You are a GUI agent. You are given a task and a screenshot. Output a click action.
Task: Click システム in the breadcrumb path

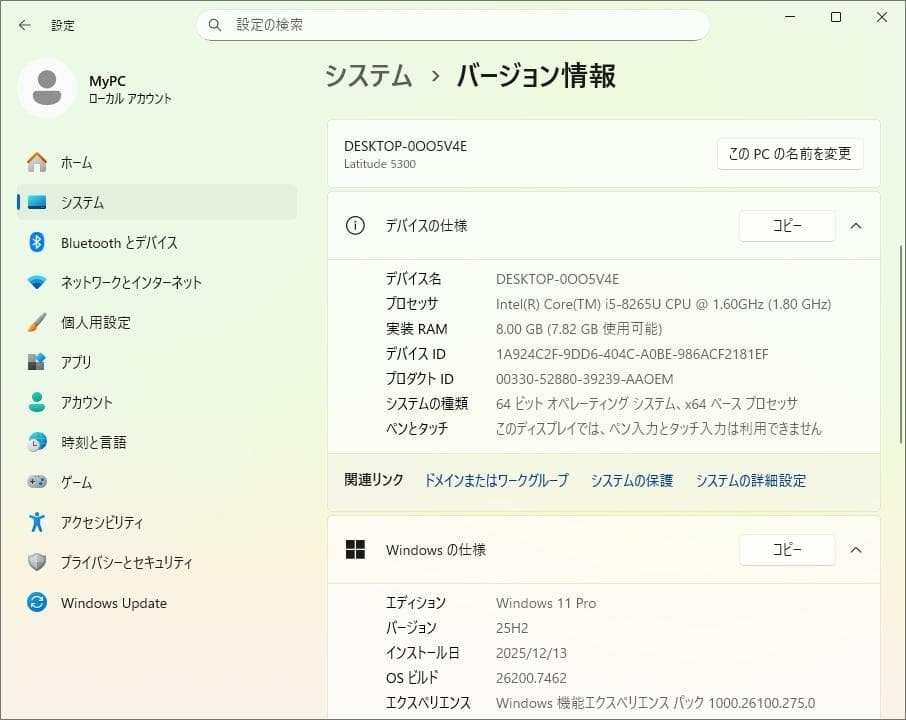click(x=367, y=75)
